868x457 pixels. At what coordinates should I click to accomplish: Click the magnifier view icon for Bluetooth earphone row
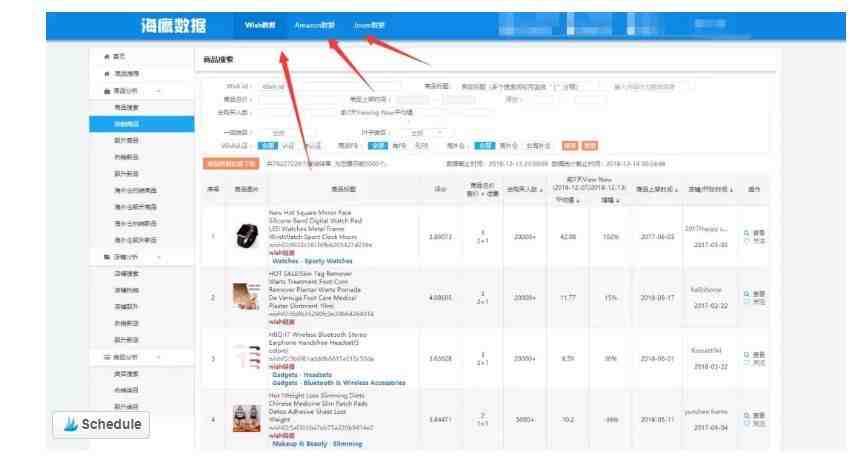pyautogui.click(x=747, y=355)
